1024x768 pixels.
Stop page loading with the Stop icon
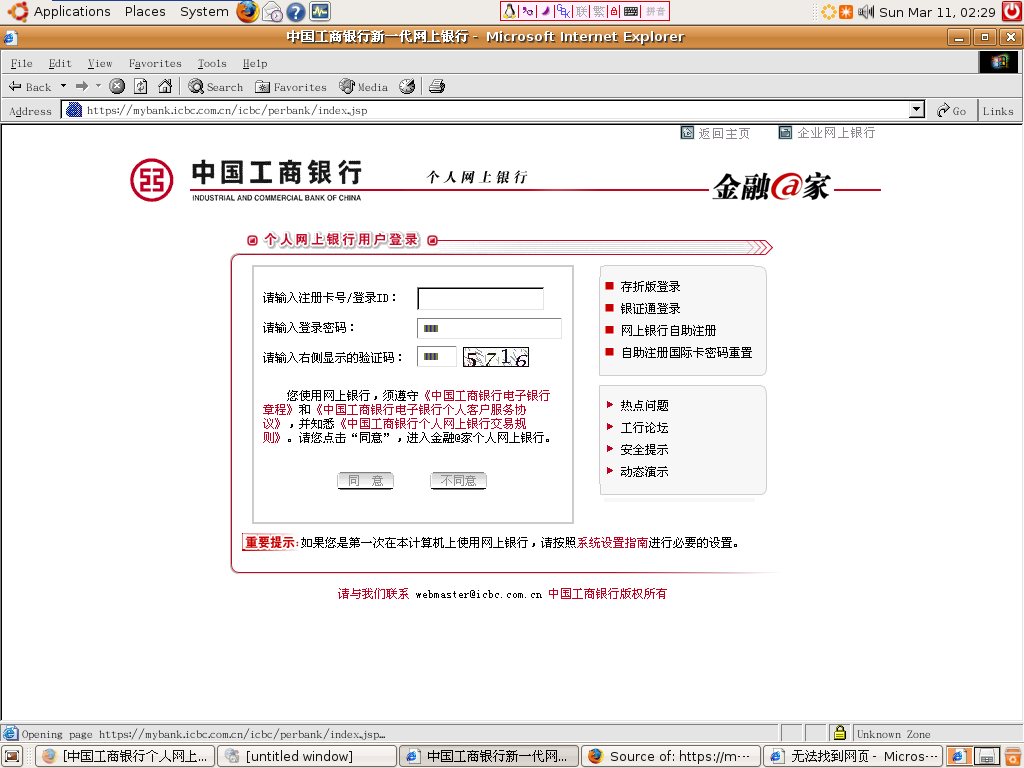(117, 86)
